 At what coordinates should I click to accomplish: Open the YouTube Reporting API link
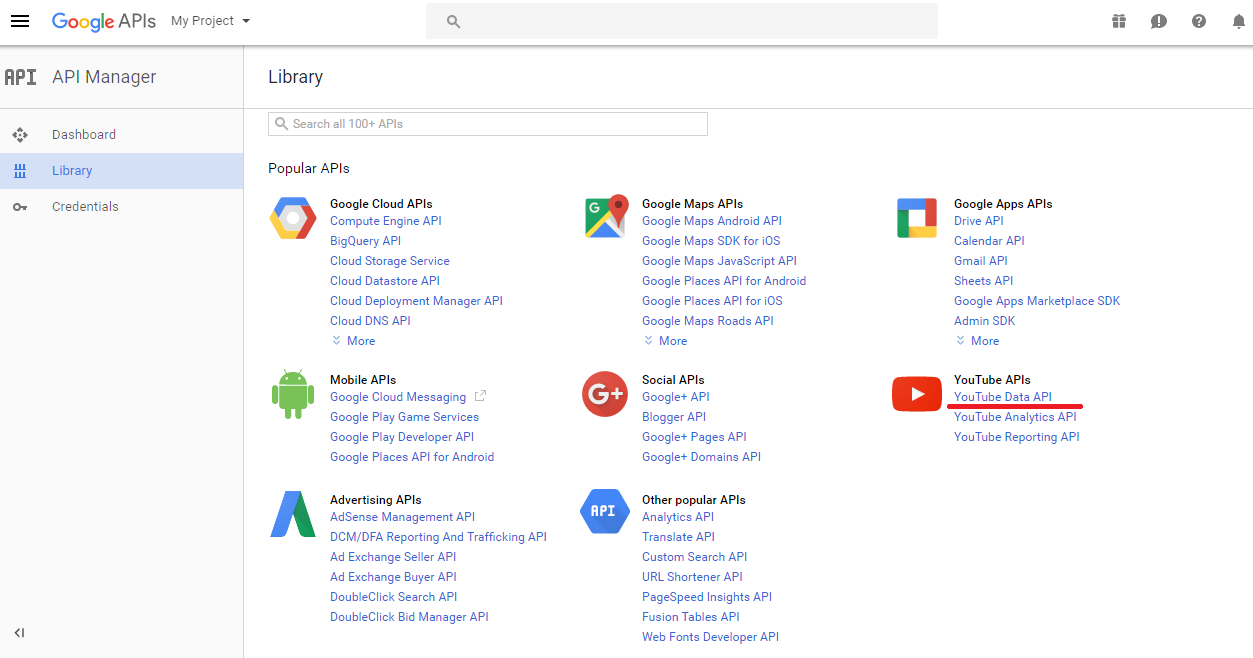1017,437
